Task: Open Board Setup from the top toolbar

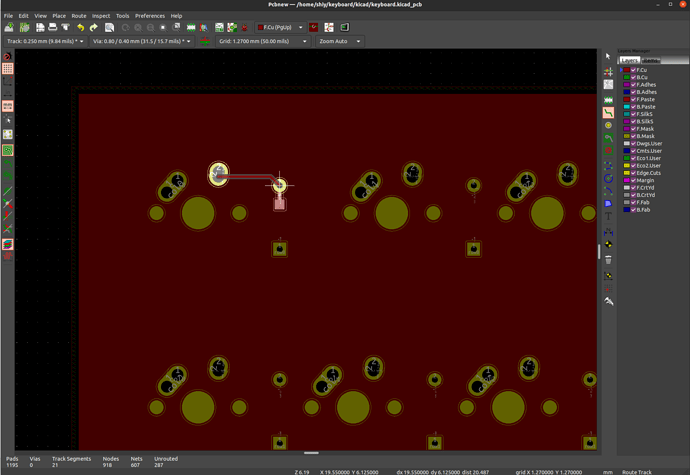Action: [x=25, y=27]
